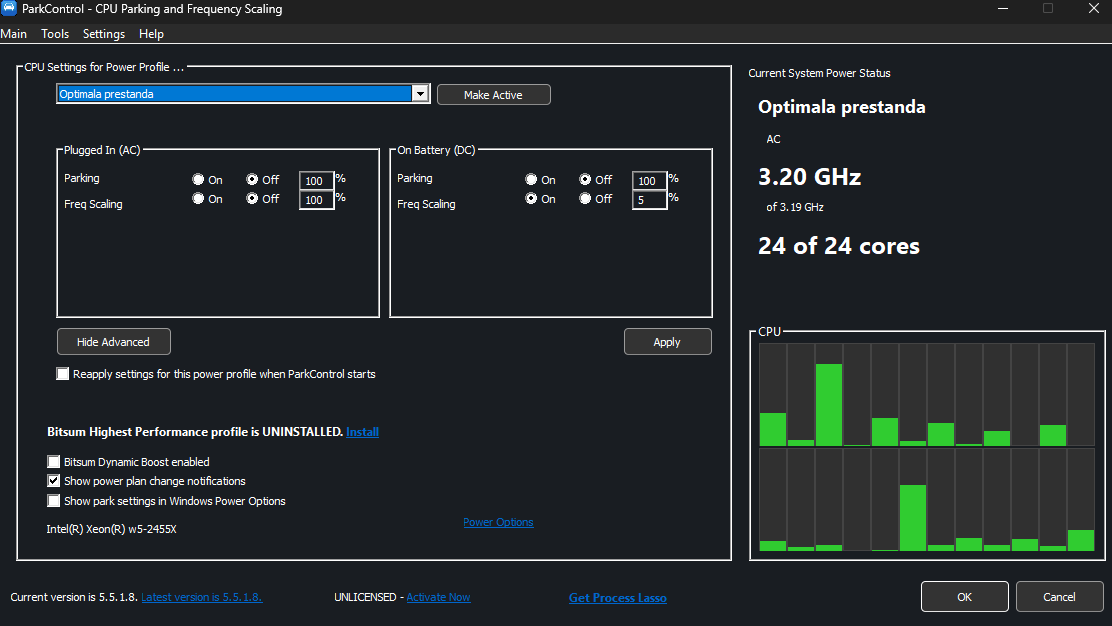
Task: Click the Apply button
Action: click(667, 342)
